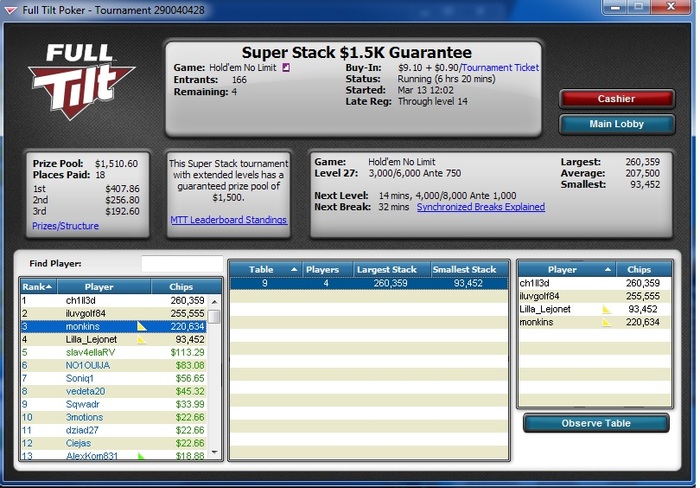
Task: Maximize the Full Tilt Poker window
Action: tap(639, 7)
